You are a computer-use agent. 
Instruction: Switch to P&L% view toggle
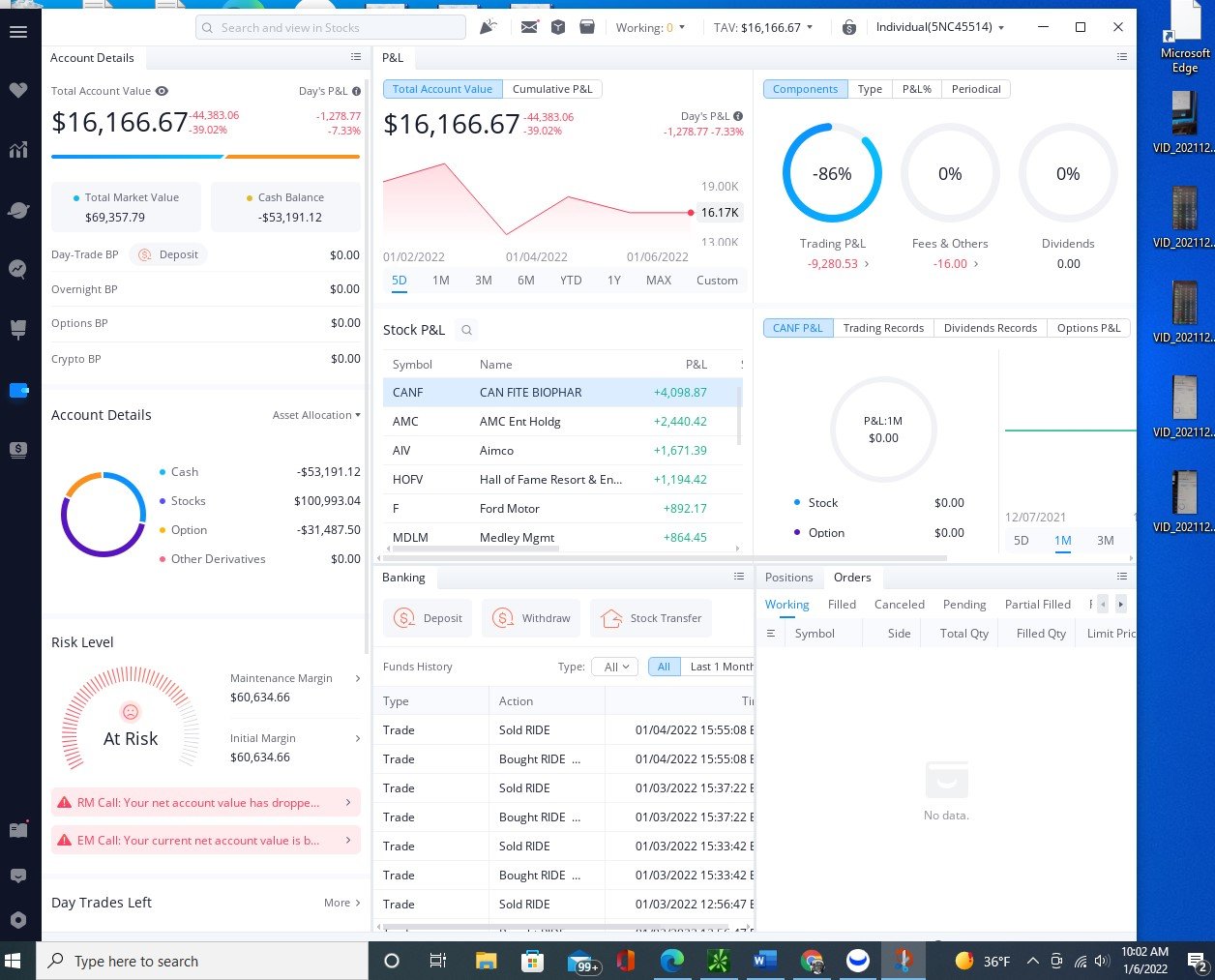pos(916,89)
